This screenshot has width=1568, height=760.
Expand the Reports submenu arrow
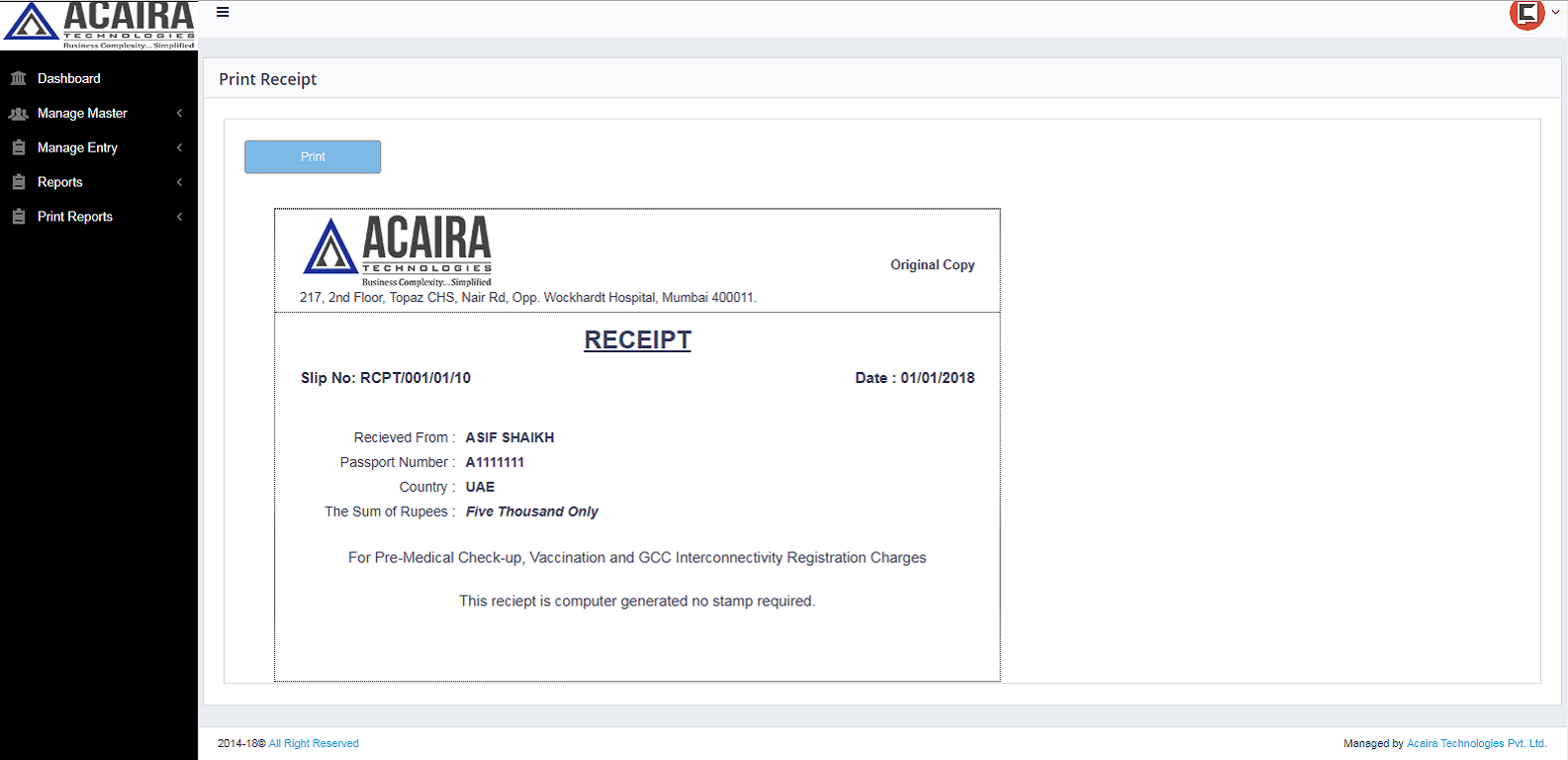pyautogui.click(x=179, y=182)
